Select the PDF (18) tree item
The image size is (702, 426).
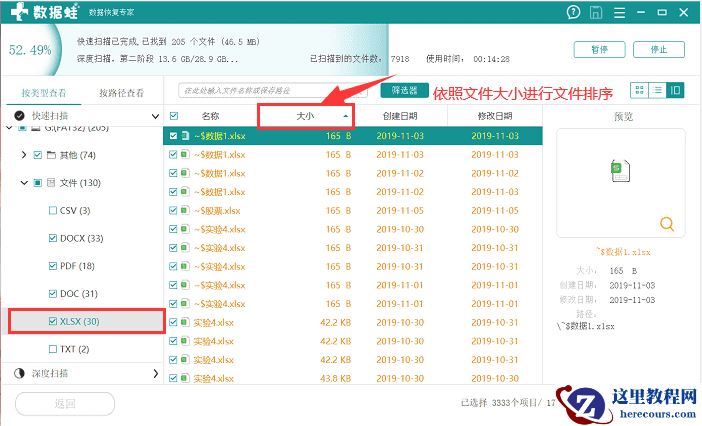(x=77, y=266)
